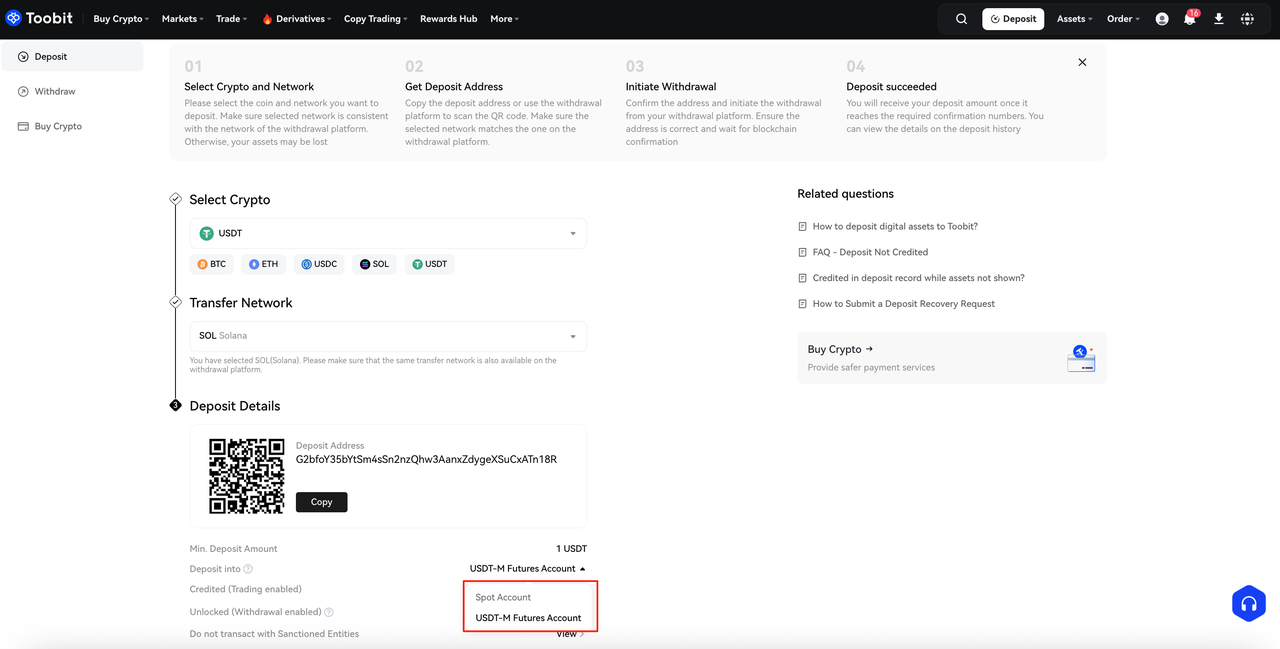Open the Select Crypto USDT dropdown

pyautogui.click(x=388, y=233)
